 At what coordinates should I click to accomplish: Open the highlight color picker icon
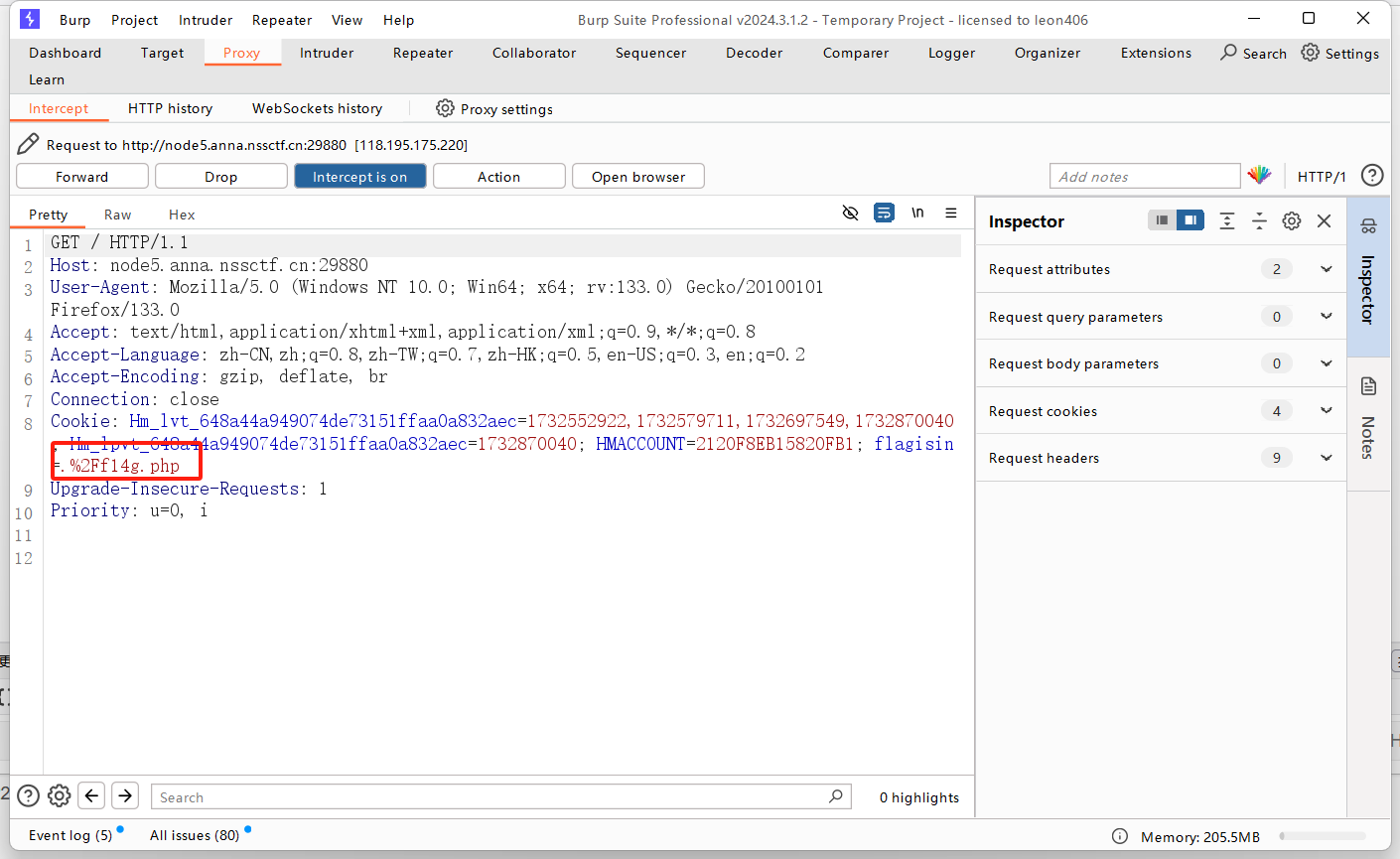click(1259, 176)
